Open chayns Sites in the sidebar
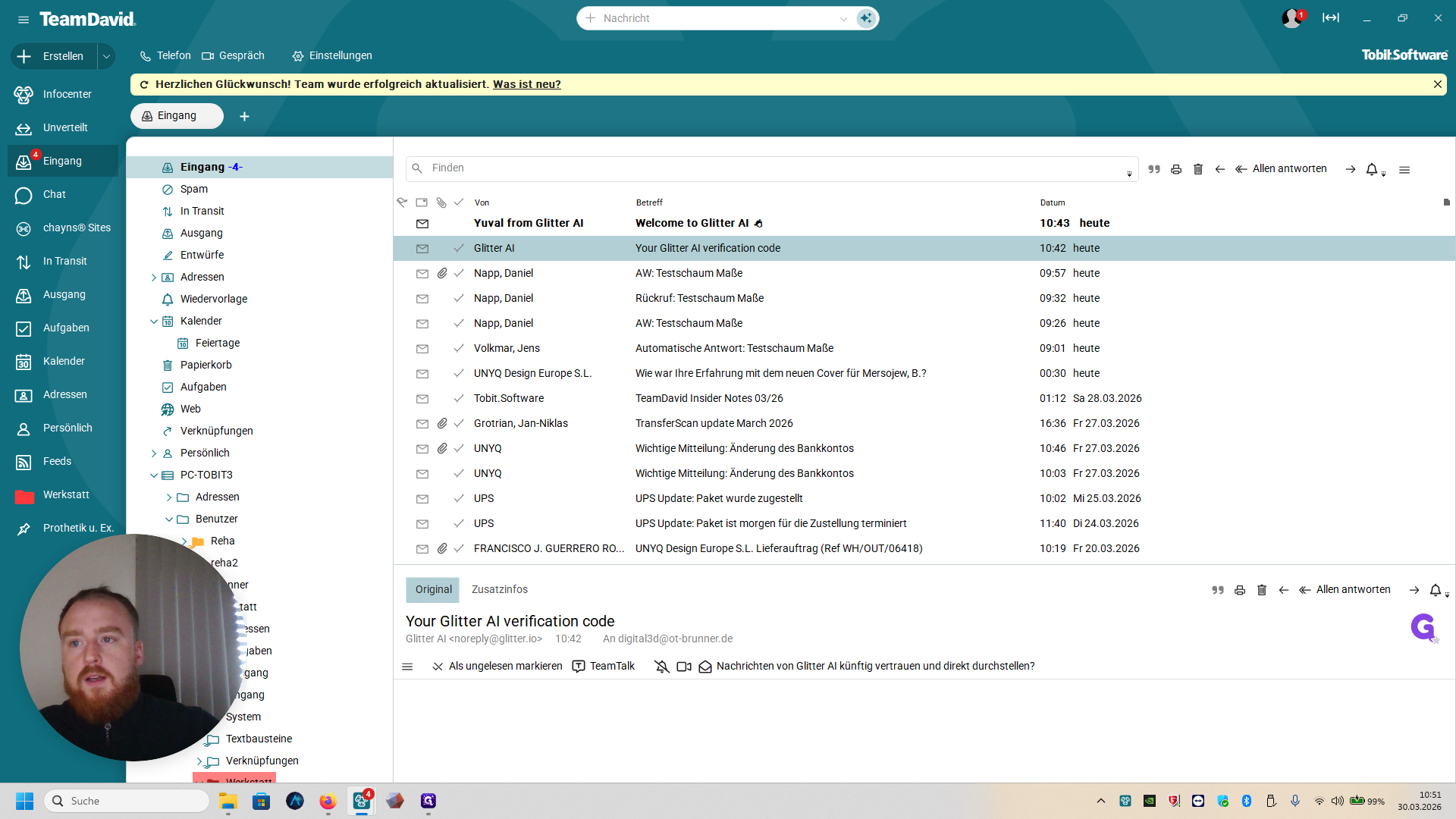The image size is (1456, 819). coord(76,227)
